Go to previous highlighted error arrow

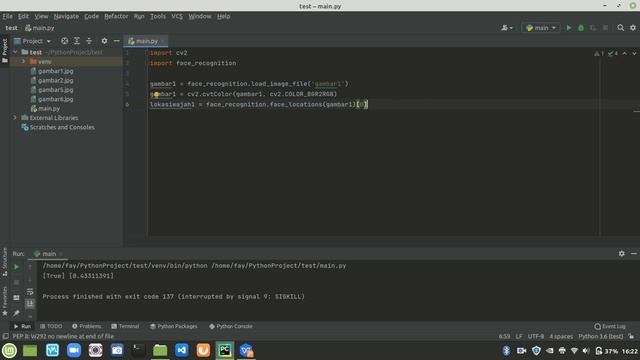click(x=624, y=53)
